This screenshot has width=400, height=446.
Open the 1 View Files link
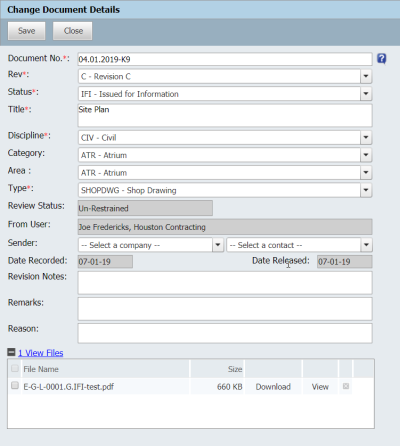click(x=41, y=353)
